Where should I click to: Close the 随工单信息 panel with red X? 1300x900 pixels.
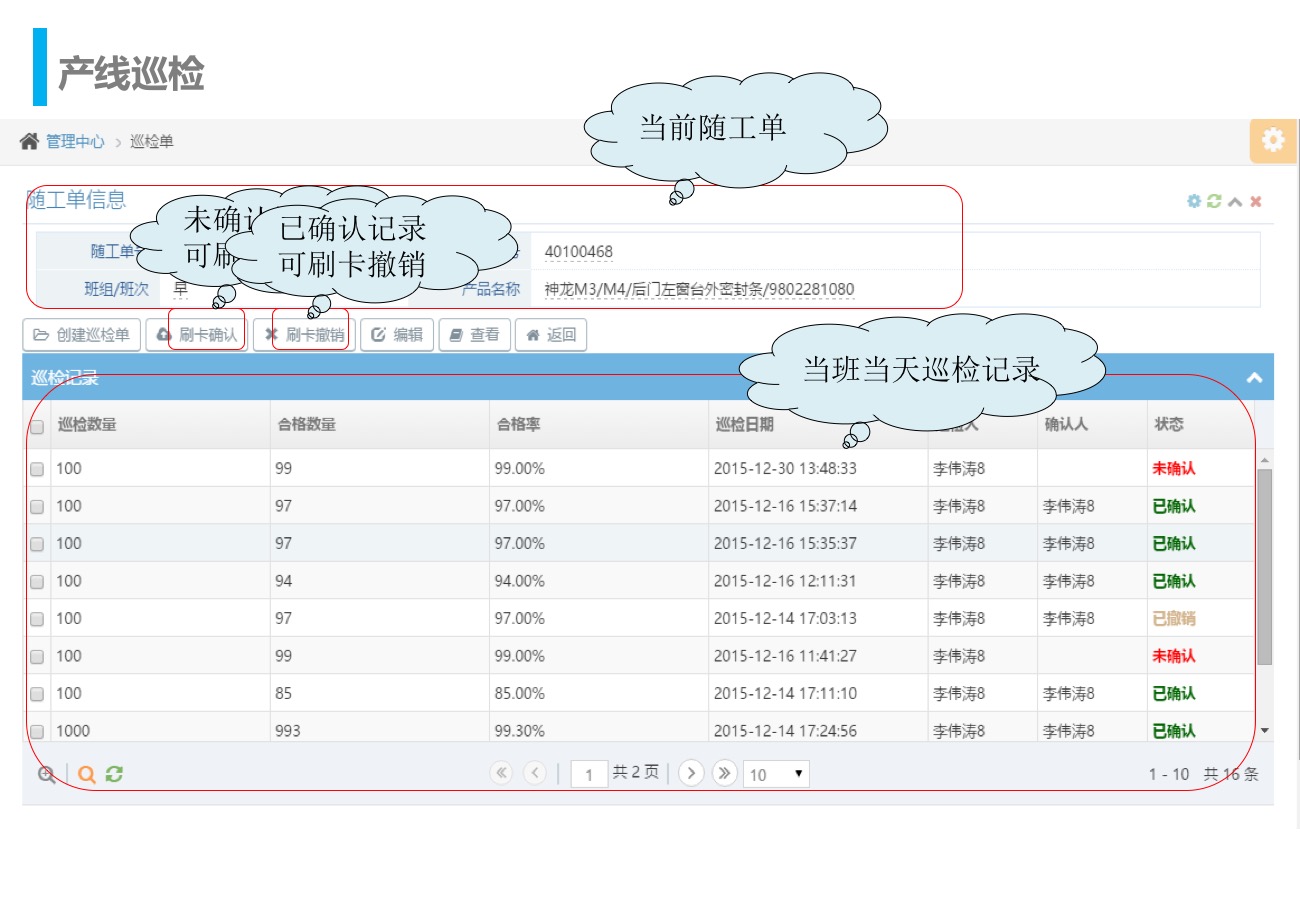tap(1256, 201)
